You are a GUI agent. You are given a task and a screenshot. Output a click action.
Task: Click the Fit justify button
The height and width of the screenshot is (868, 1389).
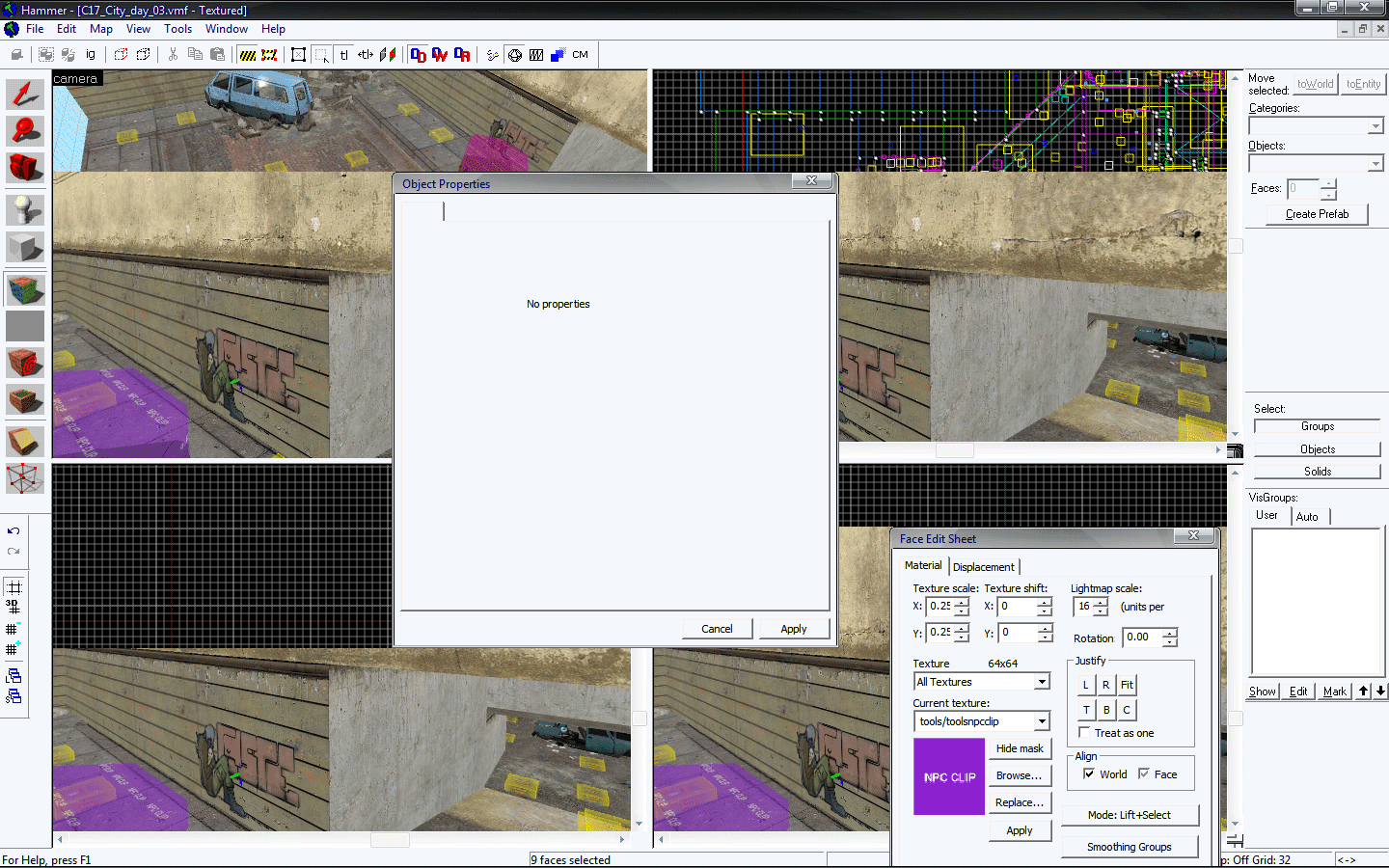(1127, 685)
